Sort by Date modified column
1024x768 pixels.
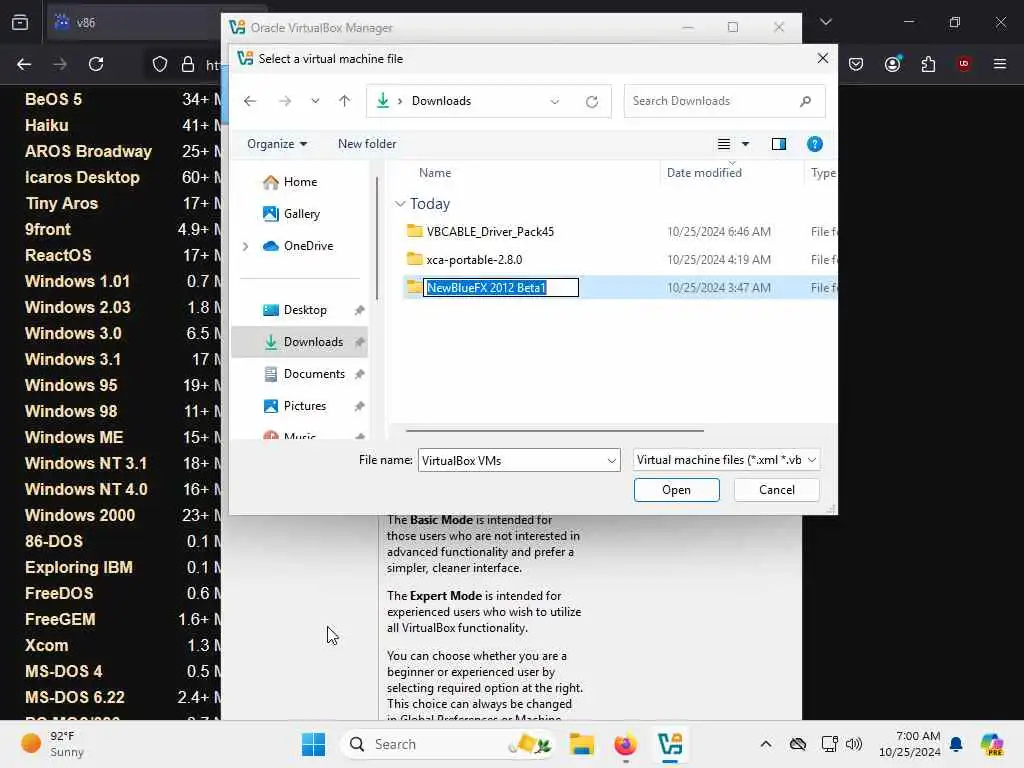pos(704,172)
